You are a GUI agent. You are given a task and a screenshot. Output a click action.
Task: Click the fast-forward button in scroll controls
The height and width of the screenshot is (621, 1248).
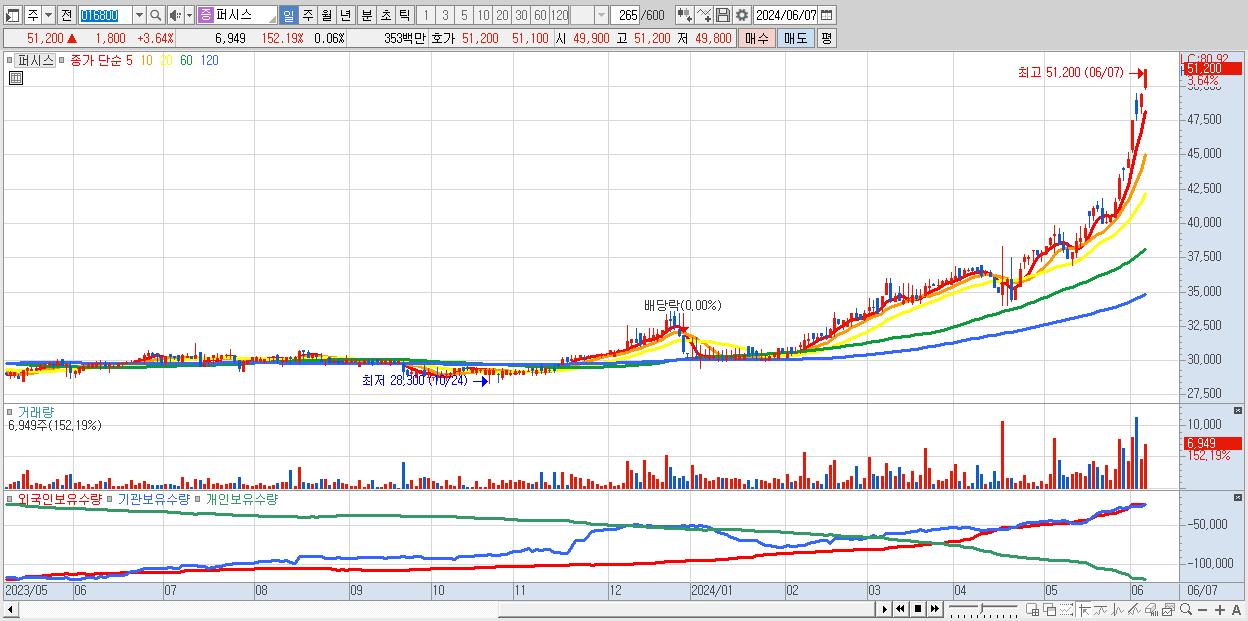click(935, 609)
